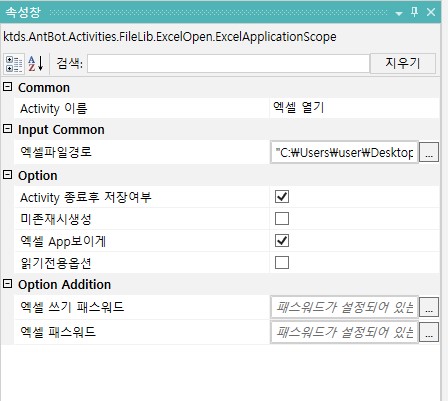Select the Activity 이름 value 엑셀 열기
The image size is (448, 401).
(x=299, y=108)
